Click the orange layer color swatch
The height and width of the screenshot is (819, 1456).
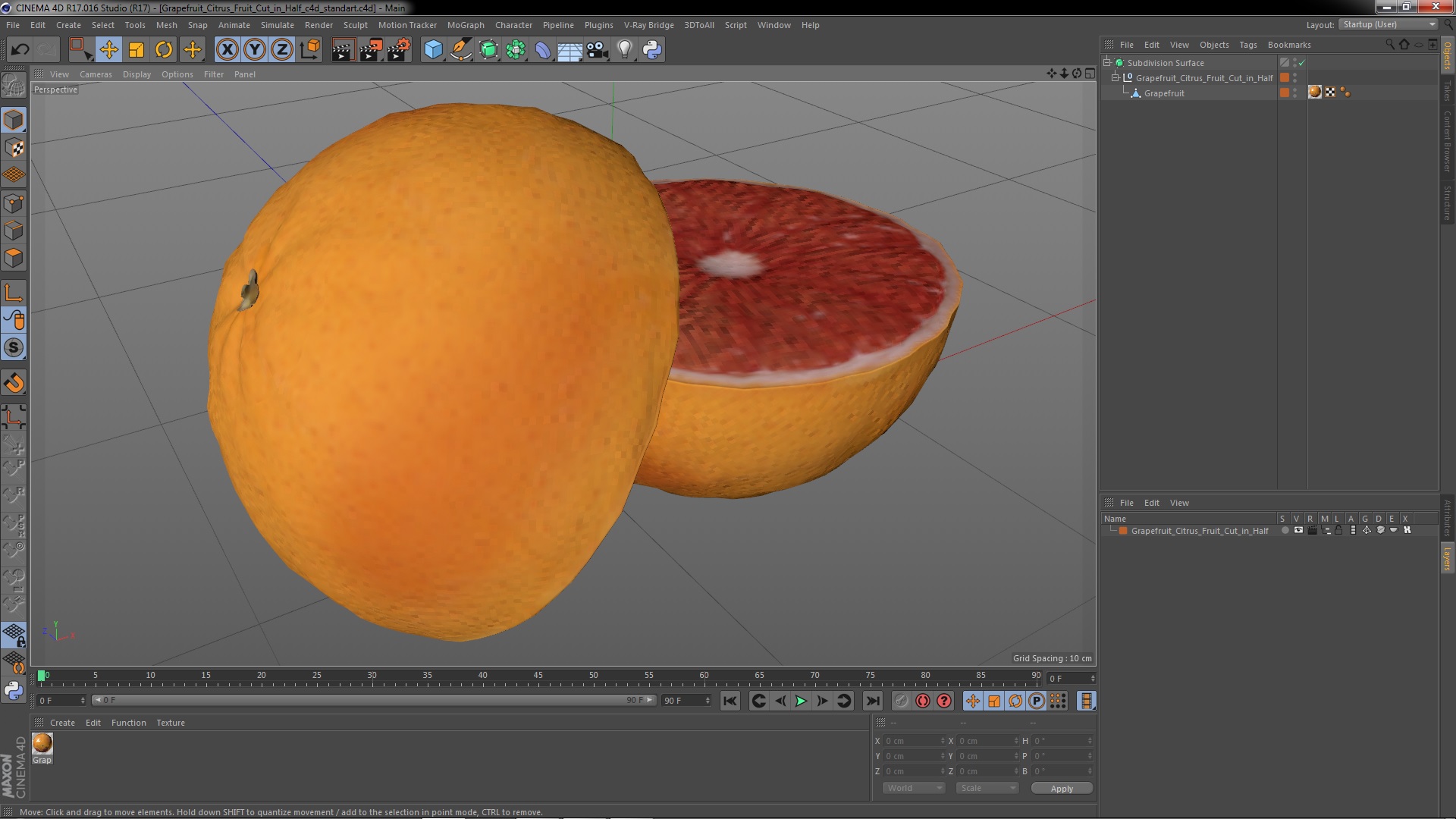click(x=1123, y=531)
